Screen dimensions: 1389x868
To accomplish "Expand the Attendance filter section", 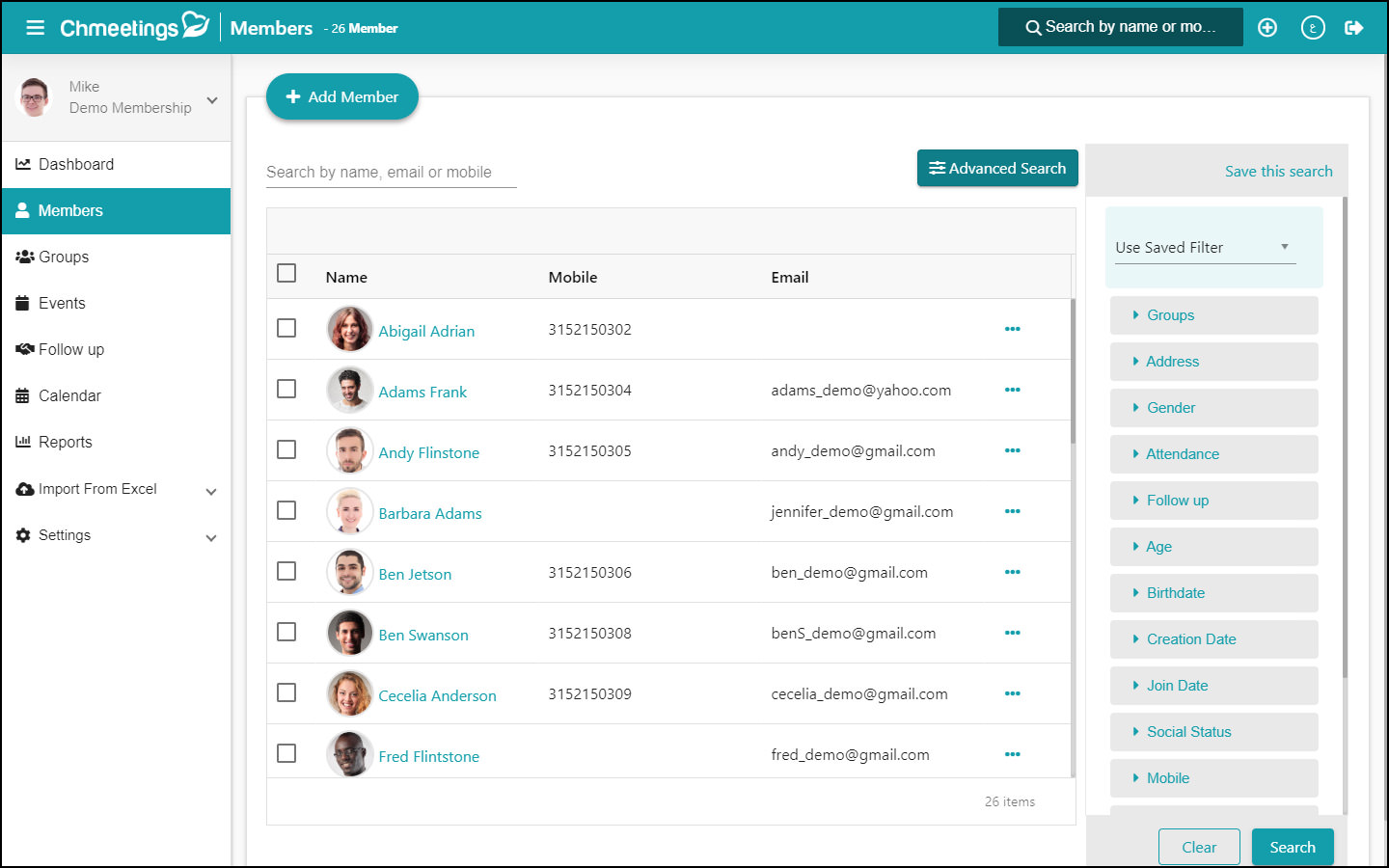I will 1213,454.
